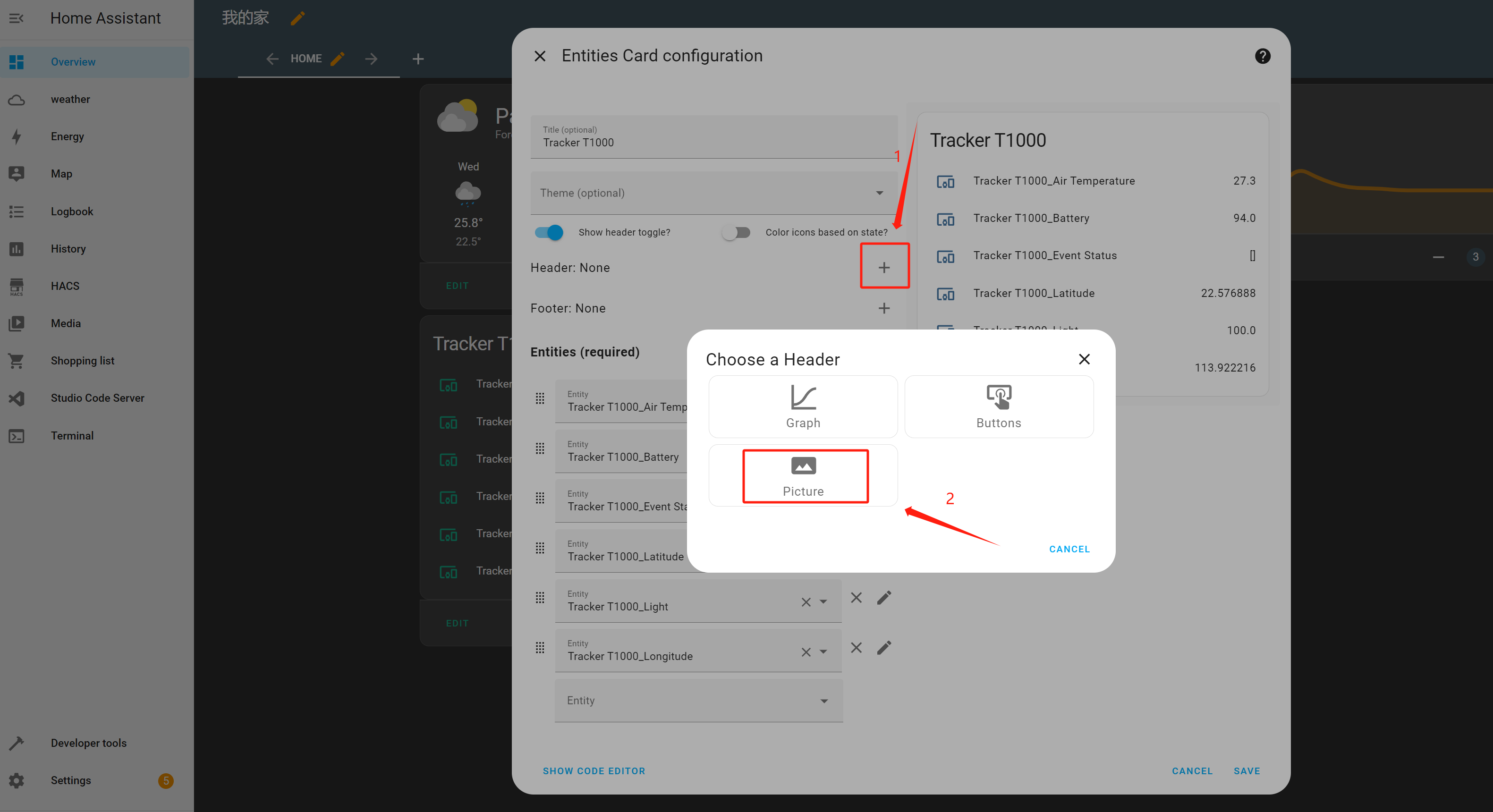Open the Energy sidebar item

(x=95, y=137)
